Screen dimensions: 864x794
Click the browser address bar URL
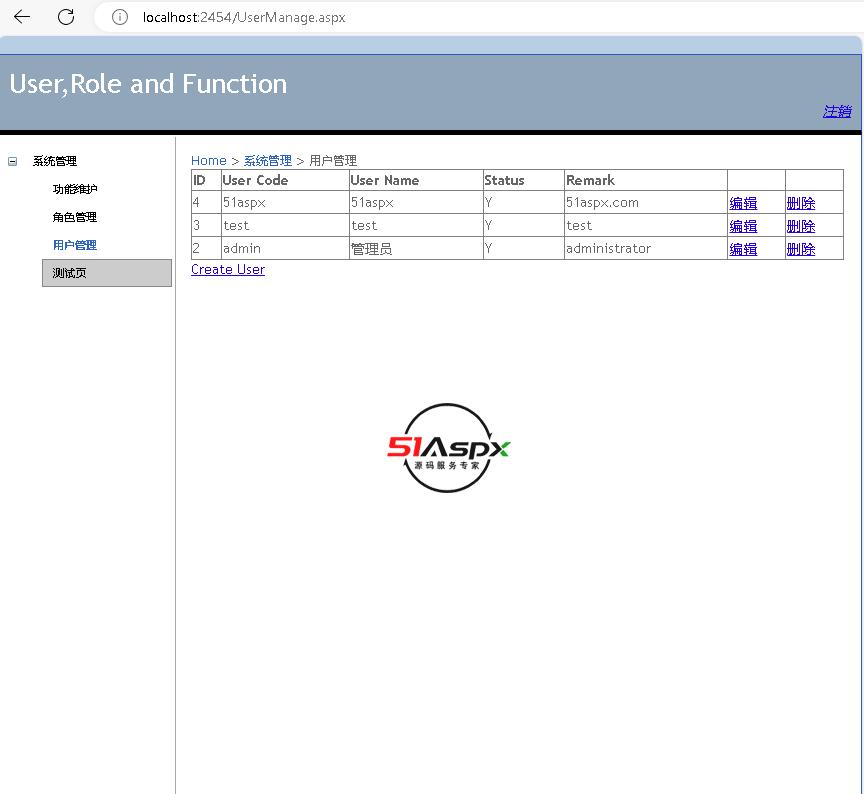(x=244, y=17)
